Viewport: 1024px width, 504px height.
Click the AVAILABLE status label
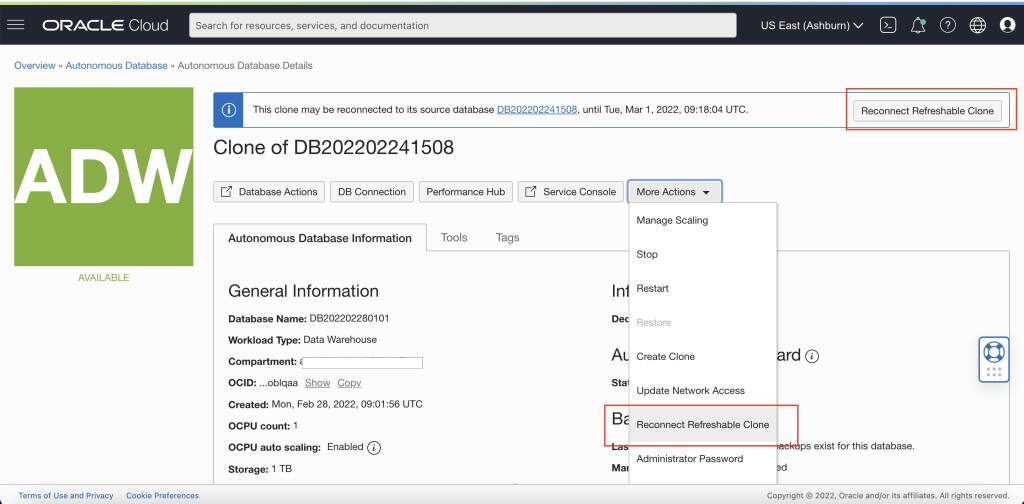pos(104,277)
